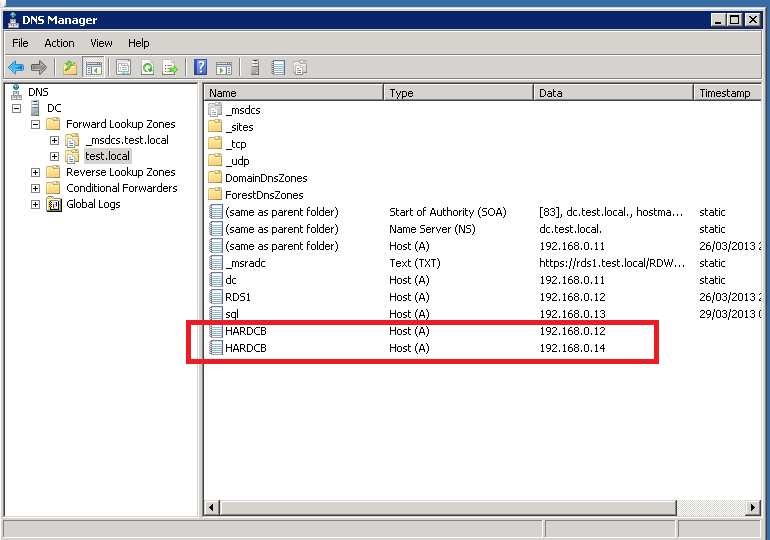Viewport: 770px width, 540px height.
Task: Select the DC server icon in tree
Action: [x=35, y=108]
